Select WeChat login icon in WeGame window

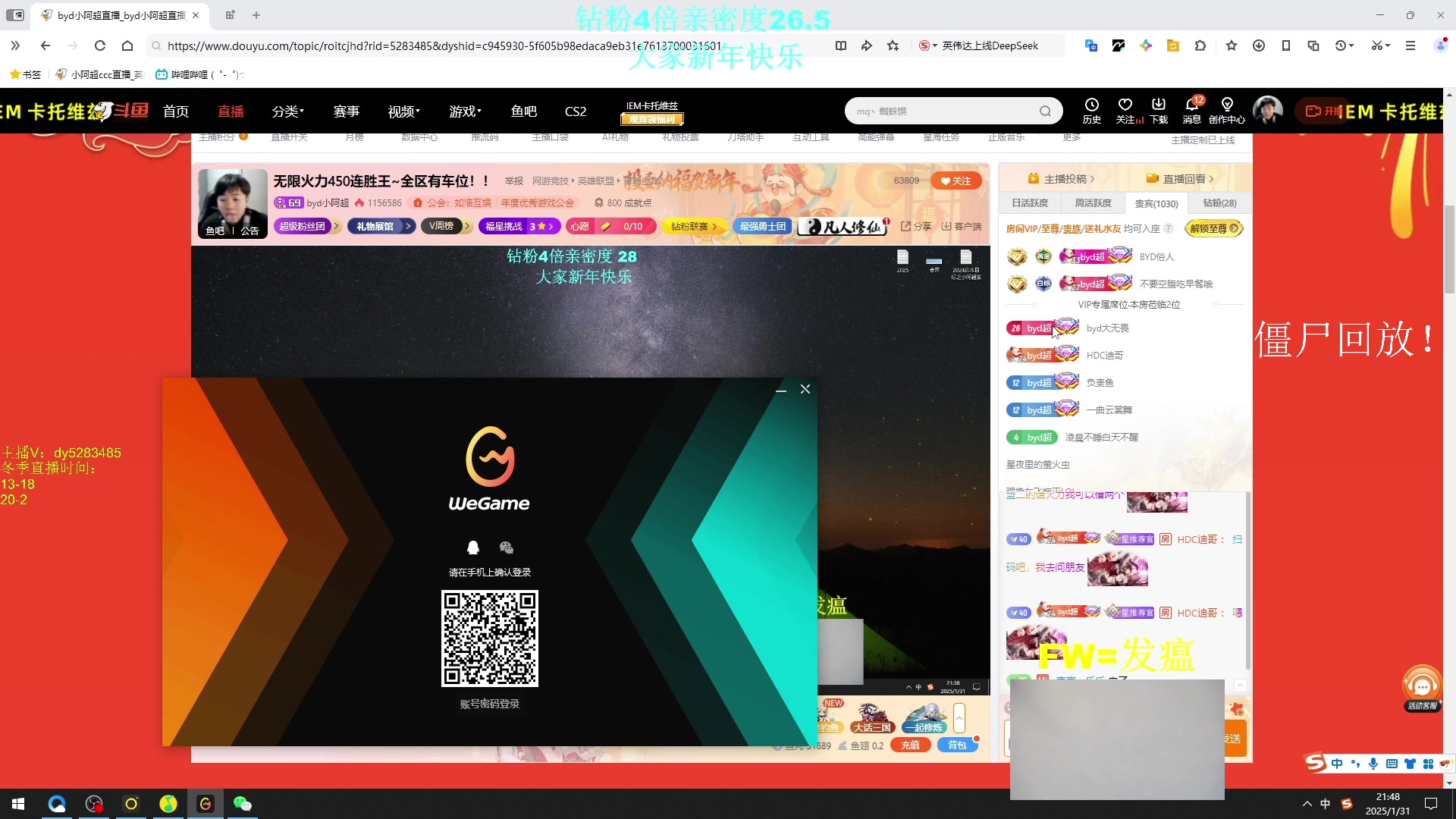pos(507,548)
